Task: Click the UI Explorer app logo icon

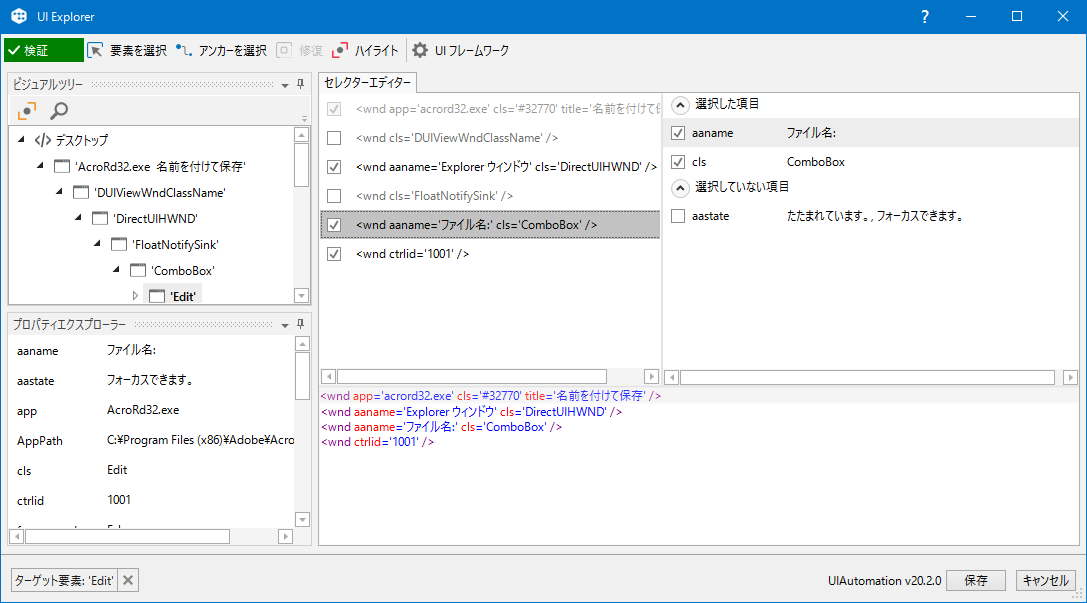Action: (19, 16)
